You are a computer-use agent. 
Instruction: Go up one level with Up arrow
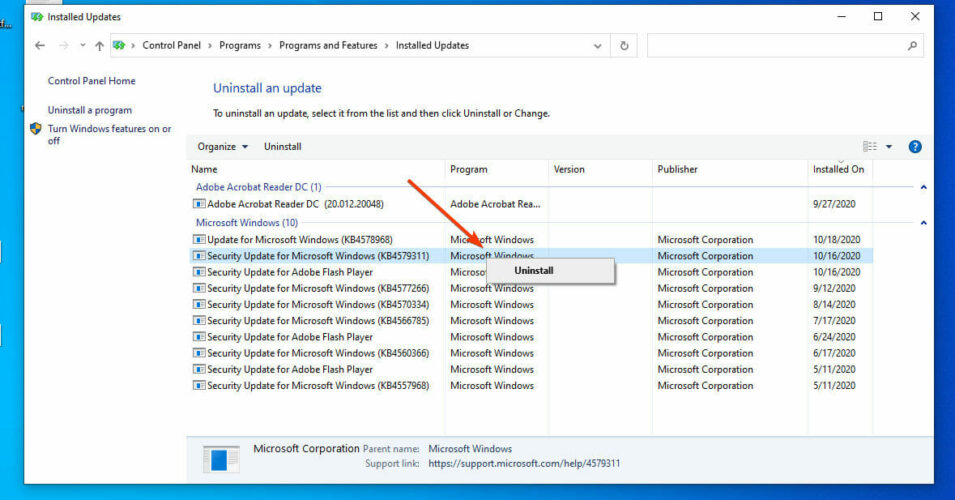pos(99,46)
